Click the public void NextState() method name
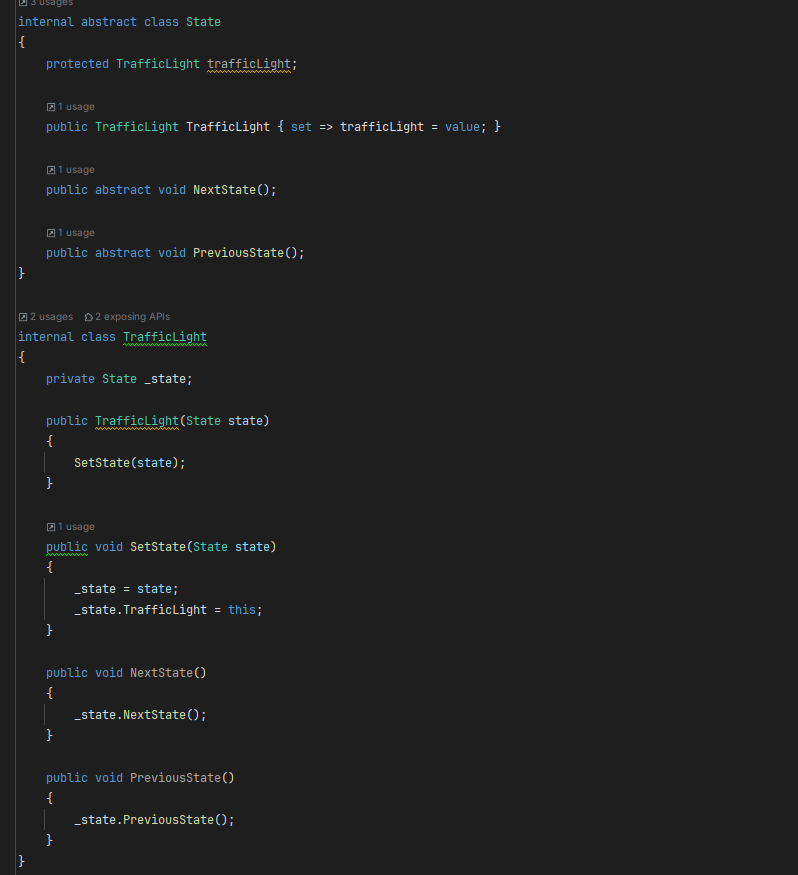 coord(161,673)
